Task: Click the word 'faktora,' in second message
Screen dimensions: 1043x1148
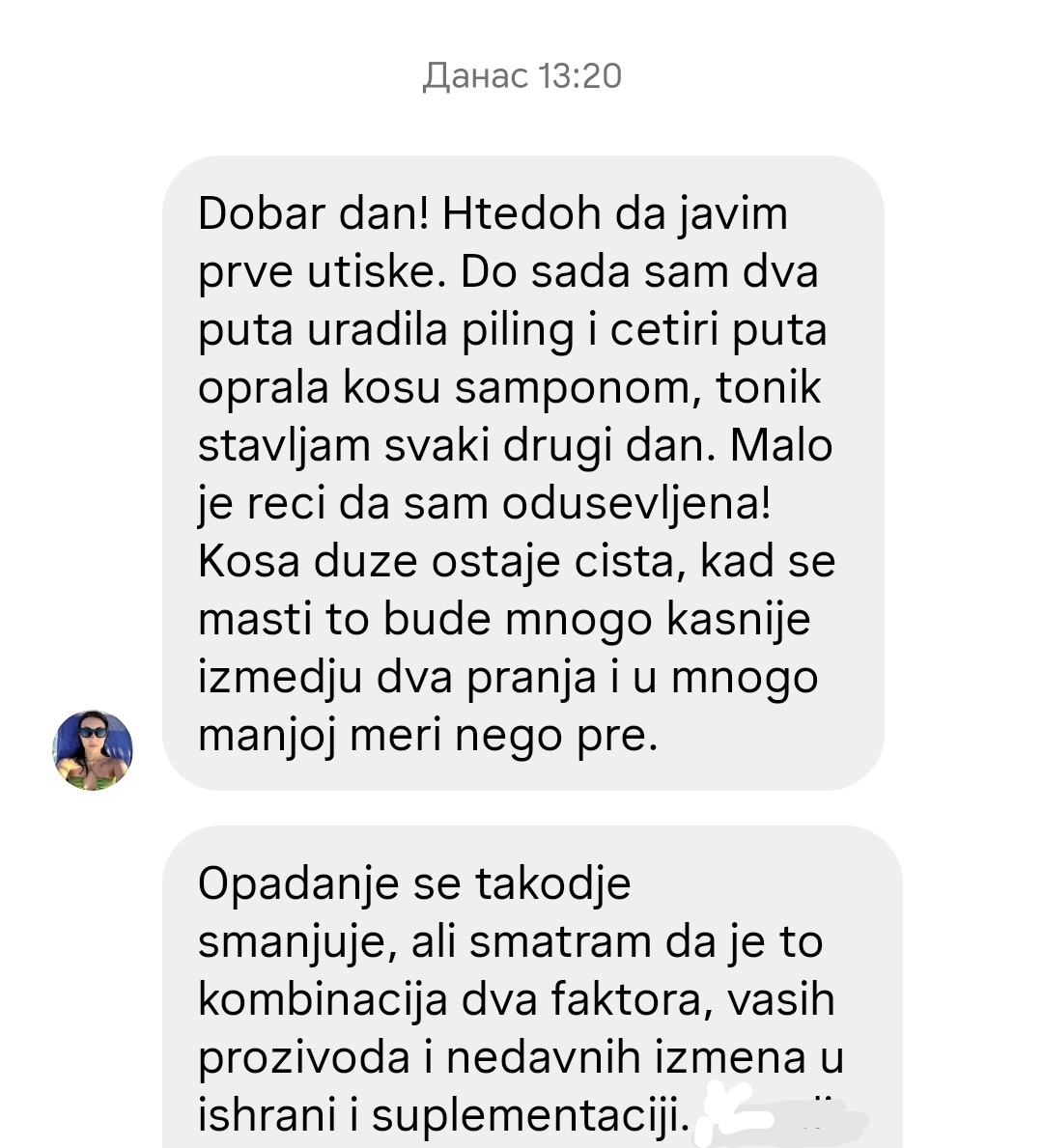Action: click(633, 1000)
